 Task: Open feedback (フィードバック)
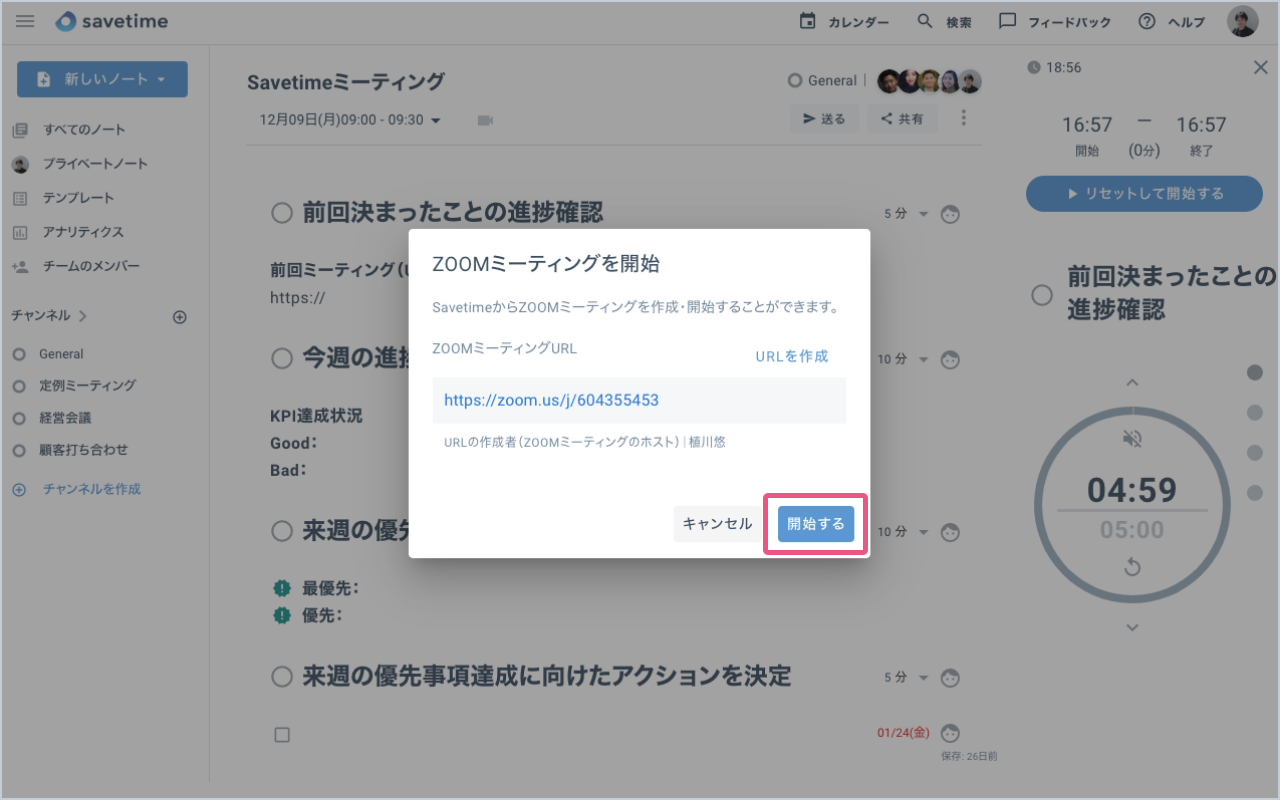click(1055, 22)
